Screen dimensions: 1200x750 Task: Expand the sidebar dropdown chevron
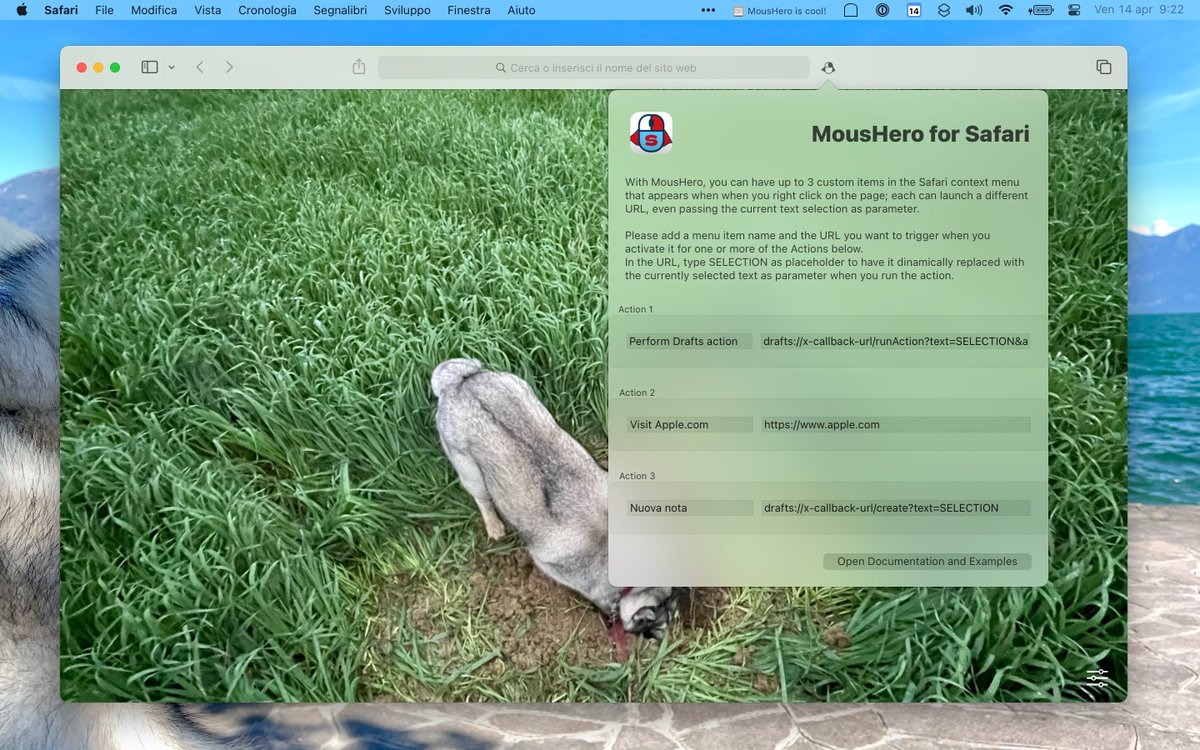[x=171, y=67]
